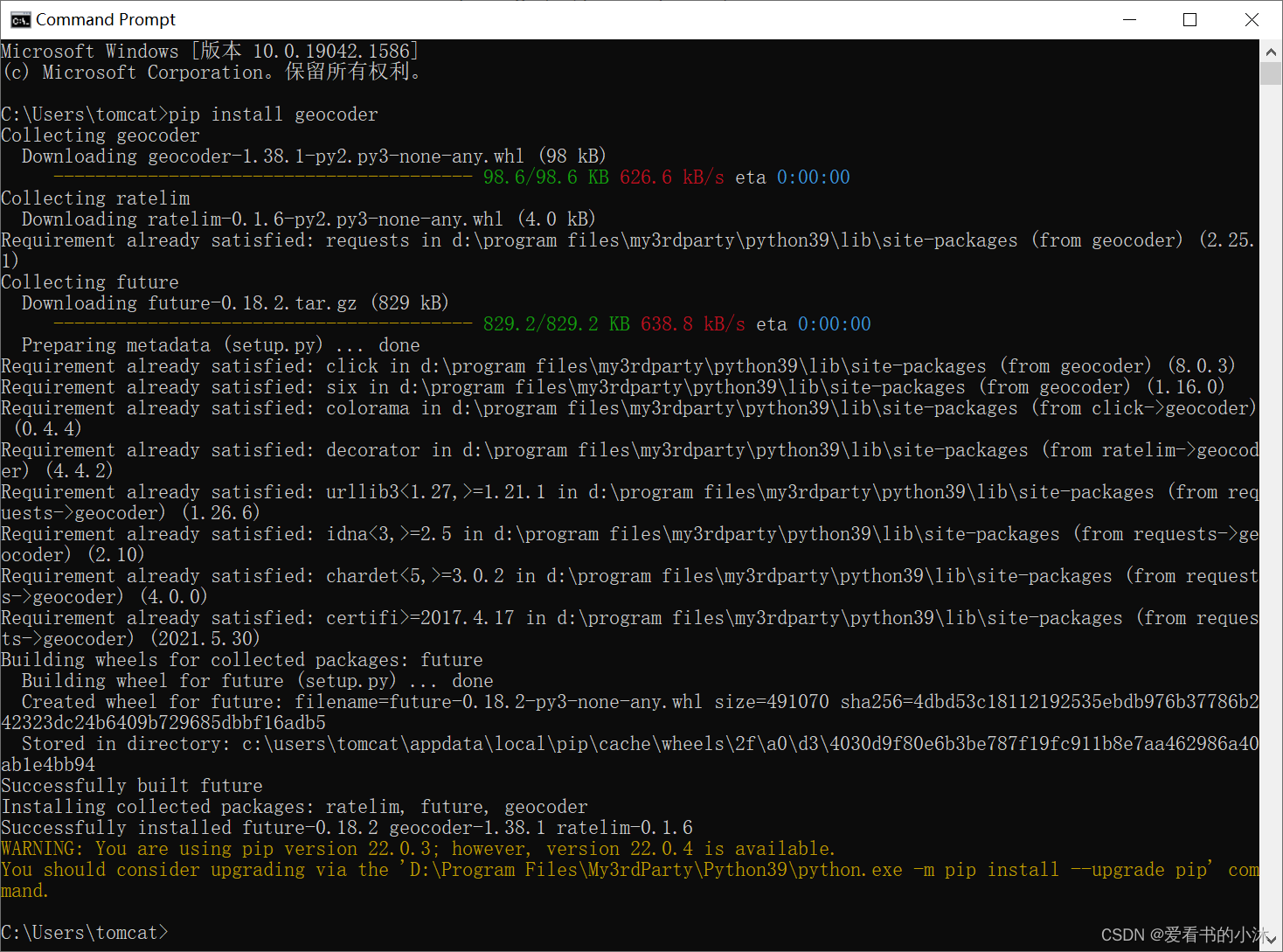Click the red '626.6 kB/s' speed text
Image resolution: width=1283 pixels, height=952 pixels.
click(x=672, y=177)
